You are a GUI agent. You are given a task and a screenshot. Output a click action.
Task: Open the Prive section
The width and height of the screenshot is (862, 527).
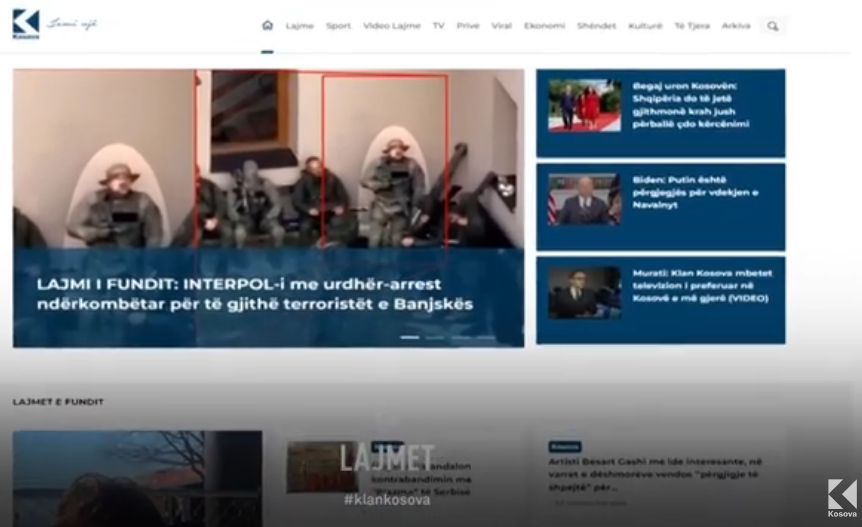pos(468,26)
